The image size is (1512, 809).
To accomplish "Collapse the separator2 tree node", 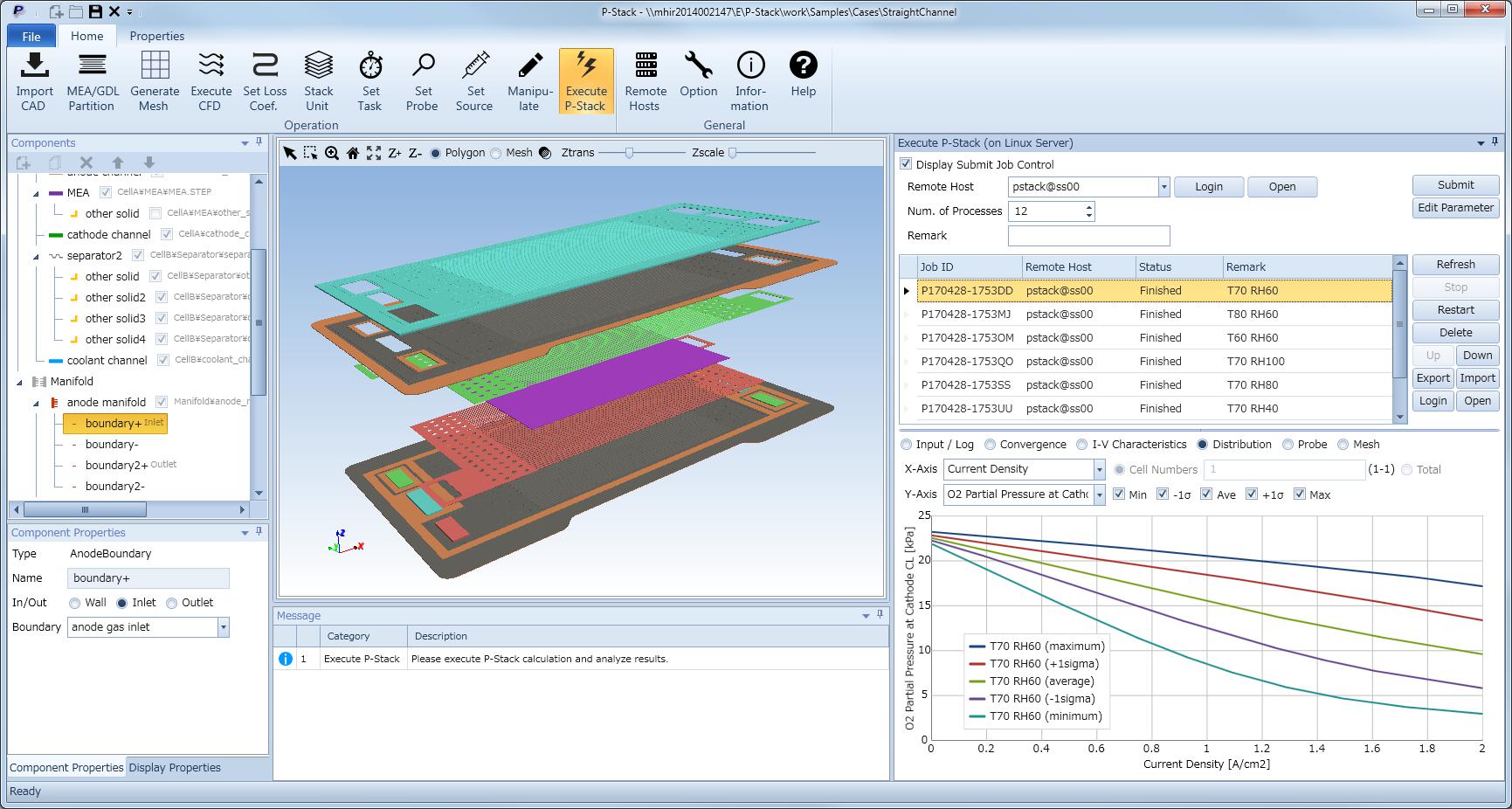I will (x=36, y=256).
